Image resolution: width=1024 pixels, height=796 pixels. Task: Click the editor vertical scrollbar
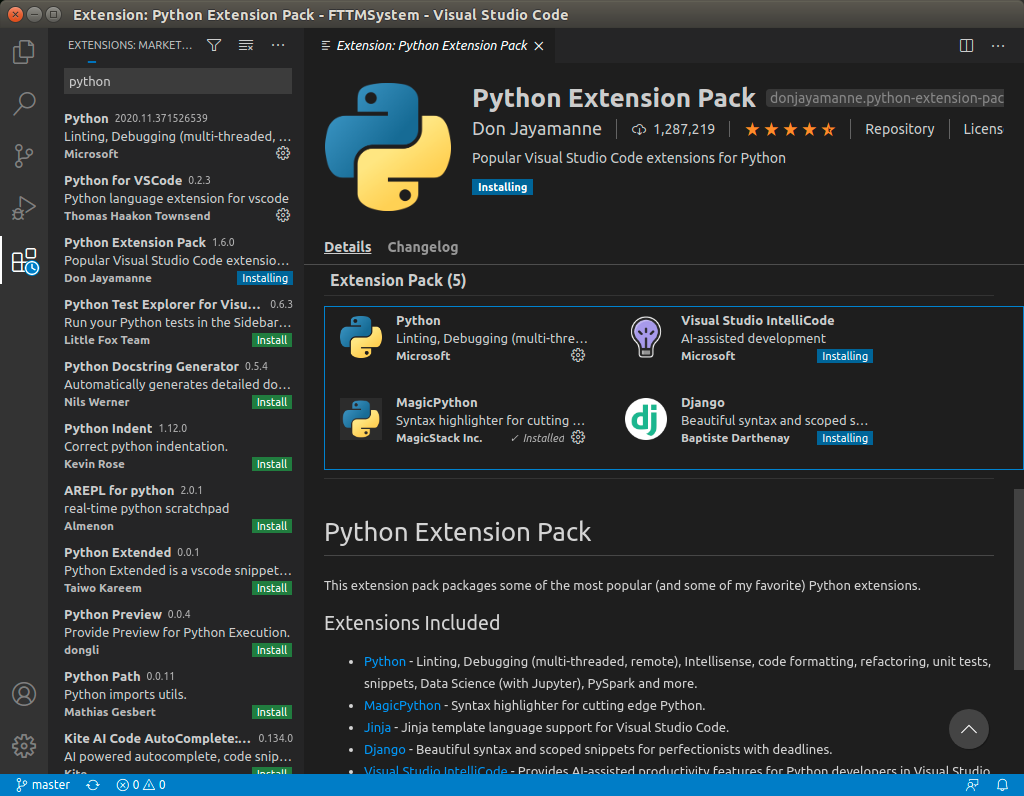click(x=1018, y=579)
